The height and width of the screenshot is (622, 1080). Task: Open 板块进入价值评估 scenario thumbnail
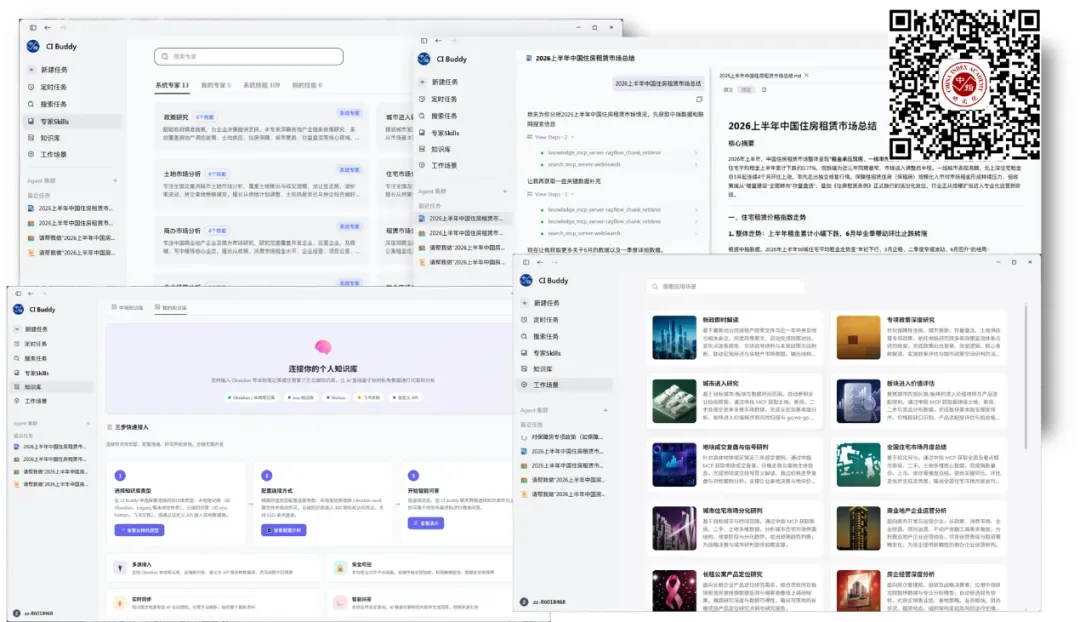click(x=858, y=401)
